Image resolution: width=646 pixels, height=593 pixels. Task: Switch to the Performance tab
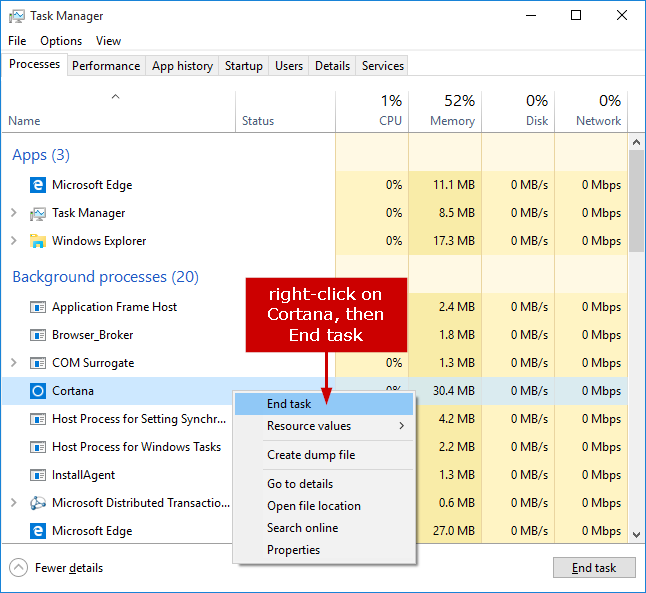106,66
